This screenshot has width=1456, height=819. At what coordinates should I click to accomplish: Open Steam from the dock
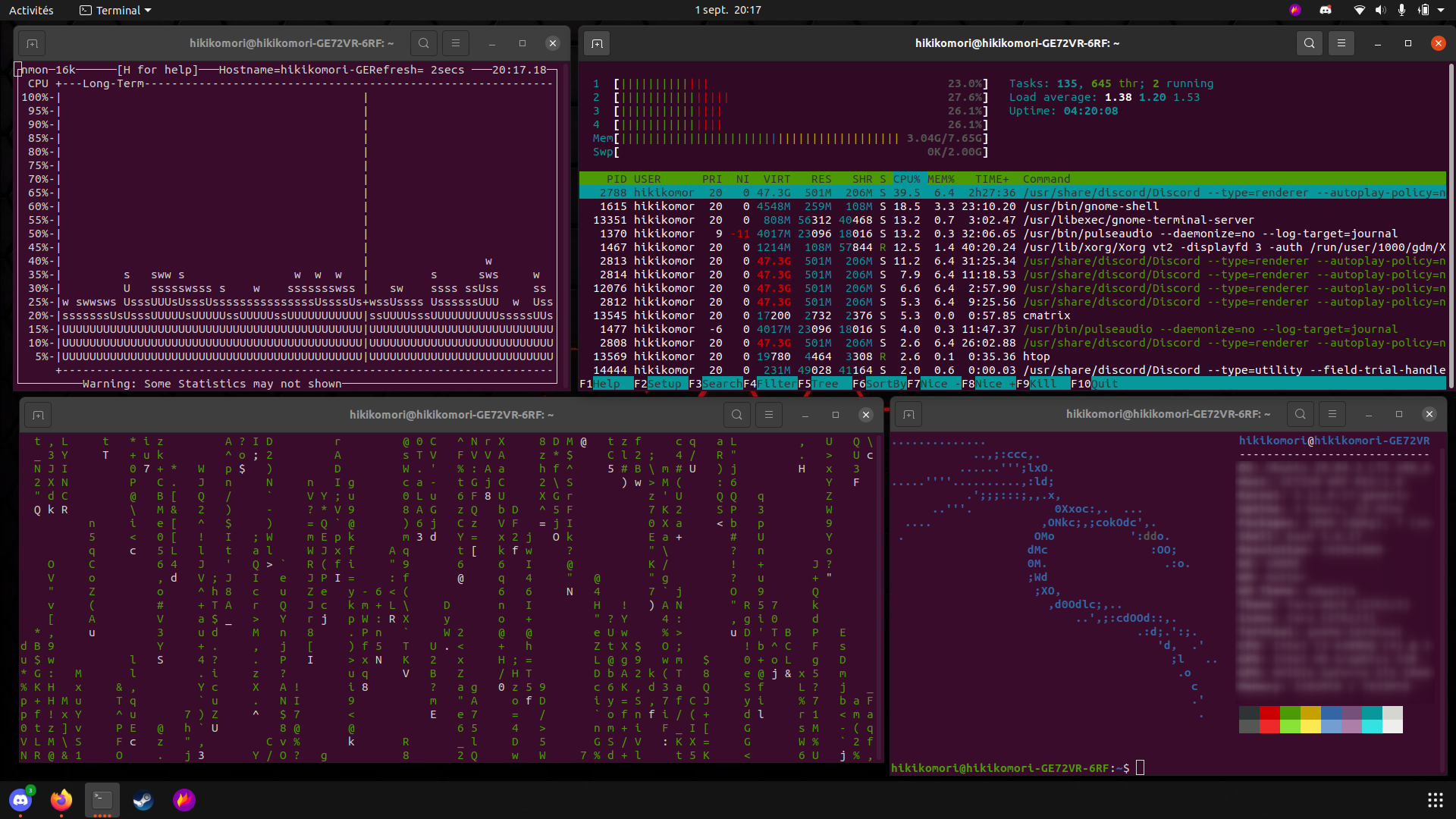pyautogui.click(x=143, y=800)
